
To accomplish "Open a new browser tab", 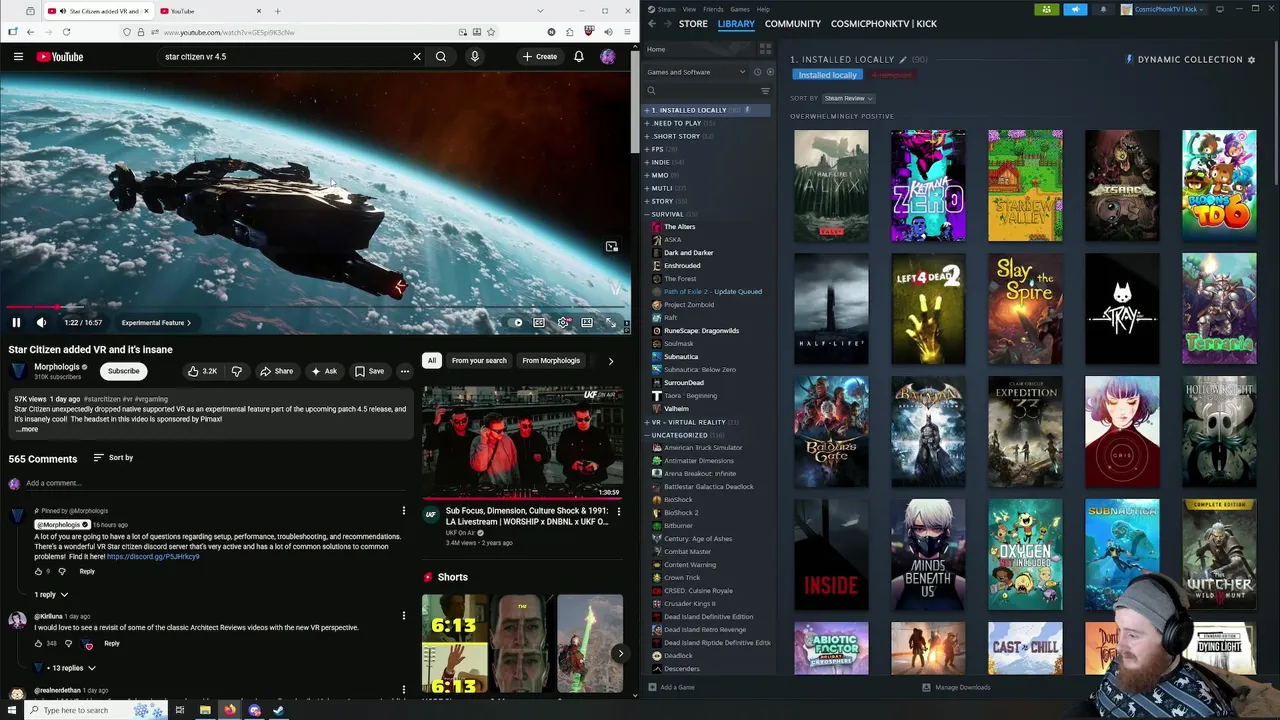I will (277, 11).
